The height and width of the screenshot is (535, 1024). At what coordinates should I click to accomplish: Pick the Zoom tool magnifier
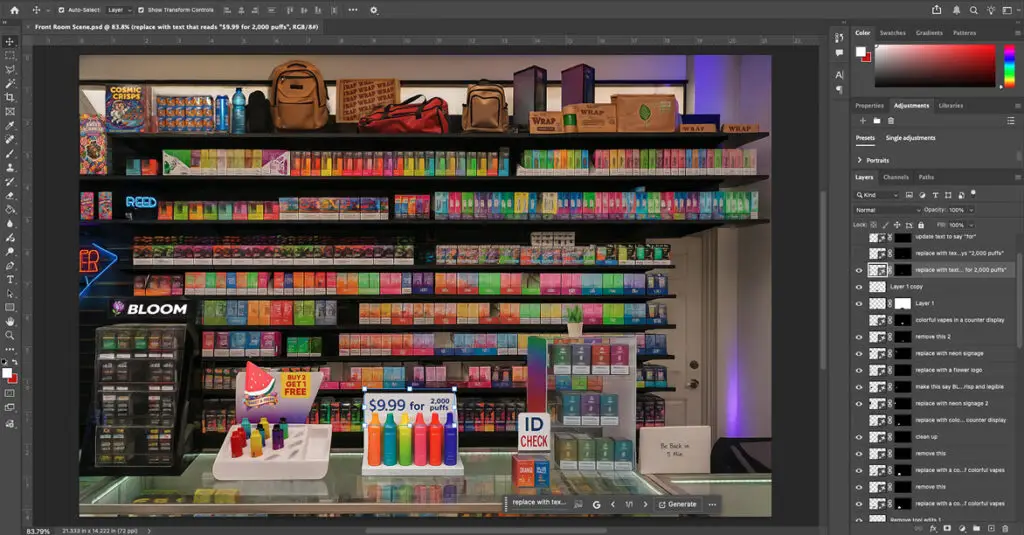(x=10, y=336)
